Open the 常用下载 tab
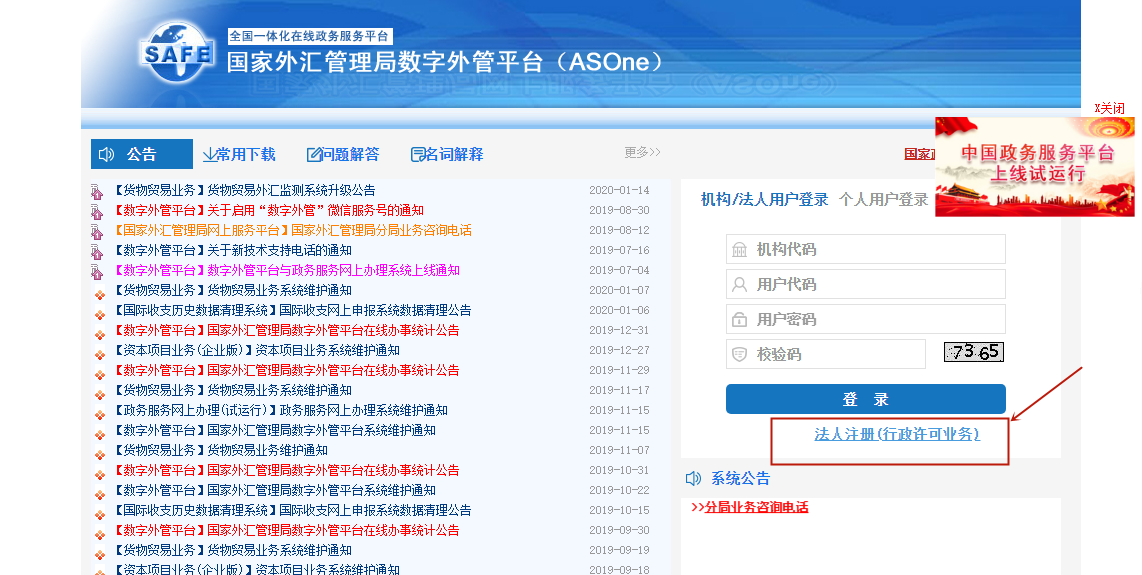Screen dimensions: 1142x575 coord(239,154)
